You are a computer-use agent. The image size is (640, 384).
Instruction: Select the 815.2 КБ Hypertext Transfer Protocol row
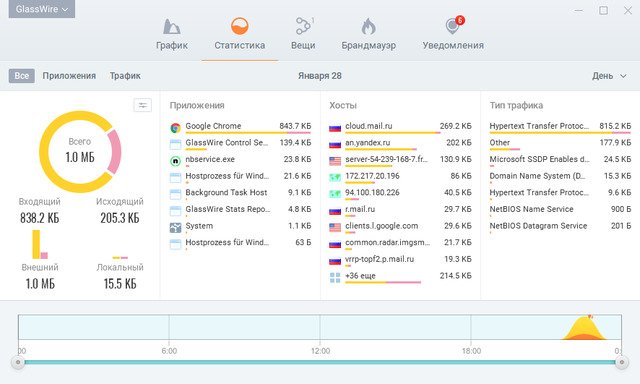[x=560, y=127]
